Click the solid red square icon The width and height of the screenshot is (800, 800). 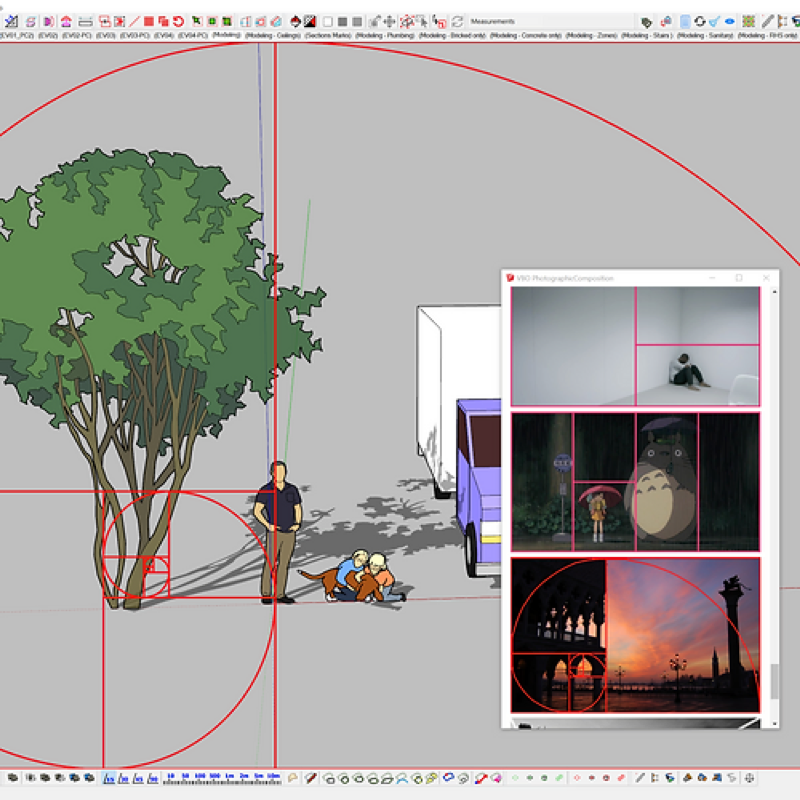(x=148, y=21)
